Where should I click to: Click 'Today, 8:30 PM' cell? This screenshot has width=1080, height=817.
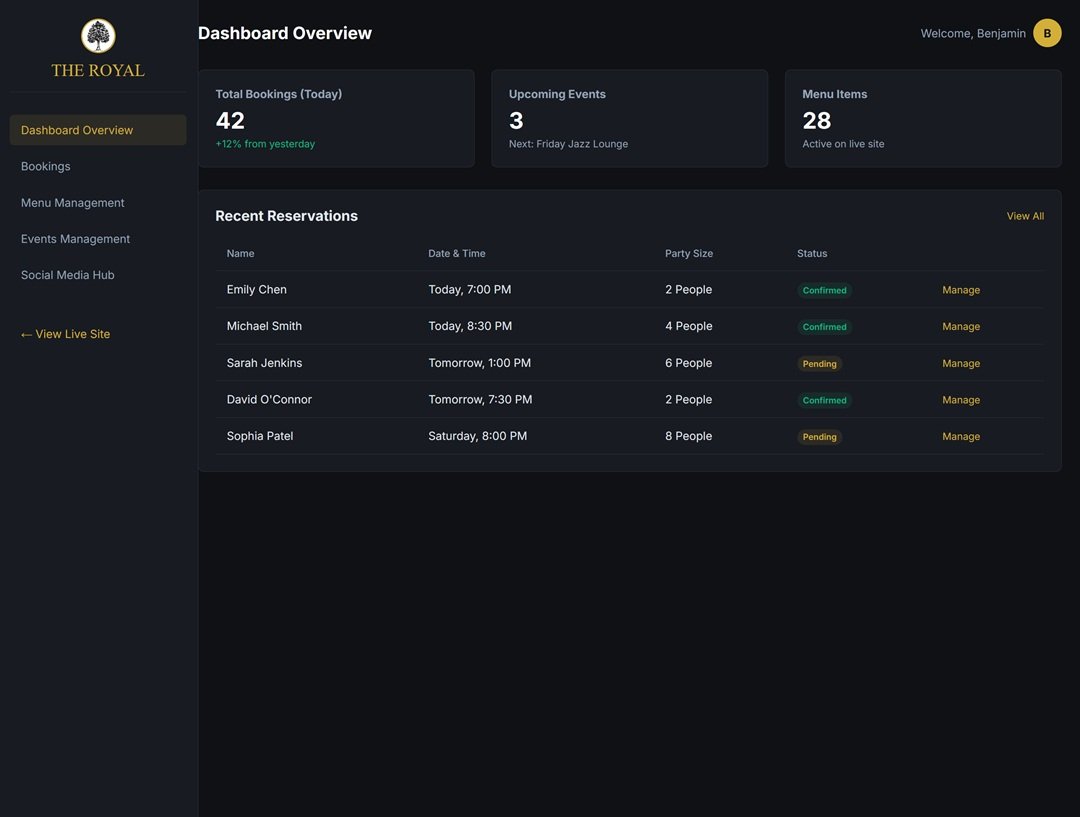tap(470, 326)
